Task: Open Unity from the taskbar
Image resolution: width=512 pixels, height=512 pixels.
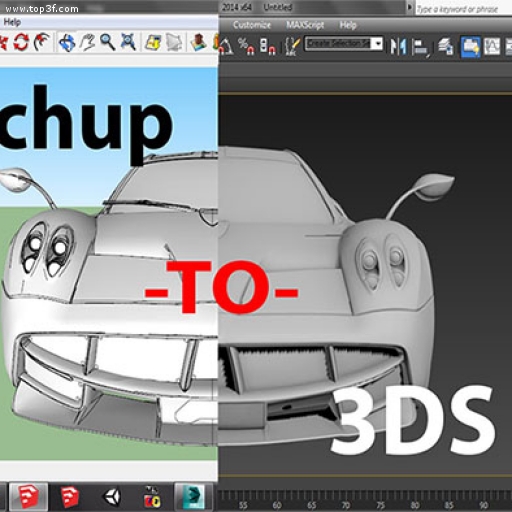Action: click(113, 497)
